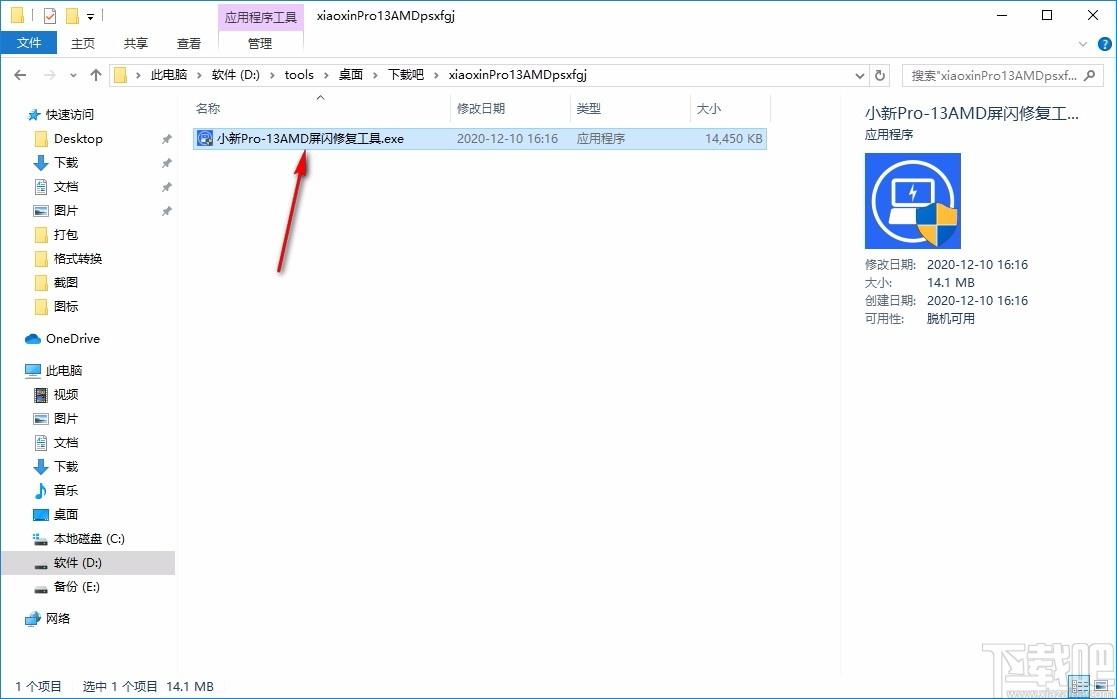Expand the ribbon with chevron
Viewport: 1117px width, 699px height.
pos(1083,44)
